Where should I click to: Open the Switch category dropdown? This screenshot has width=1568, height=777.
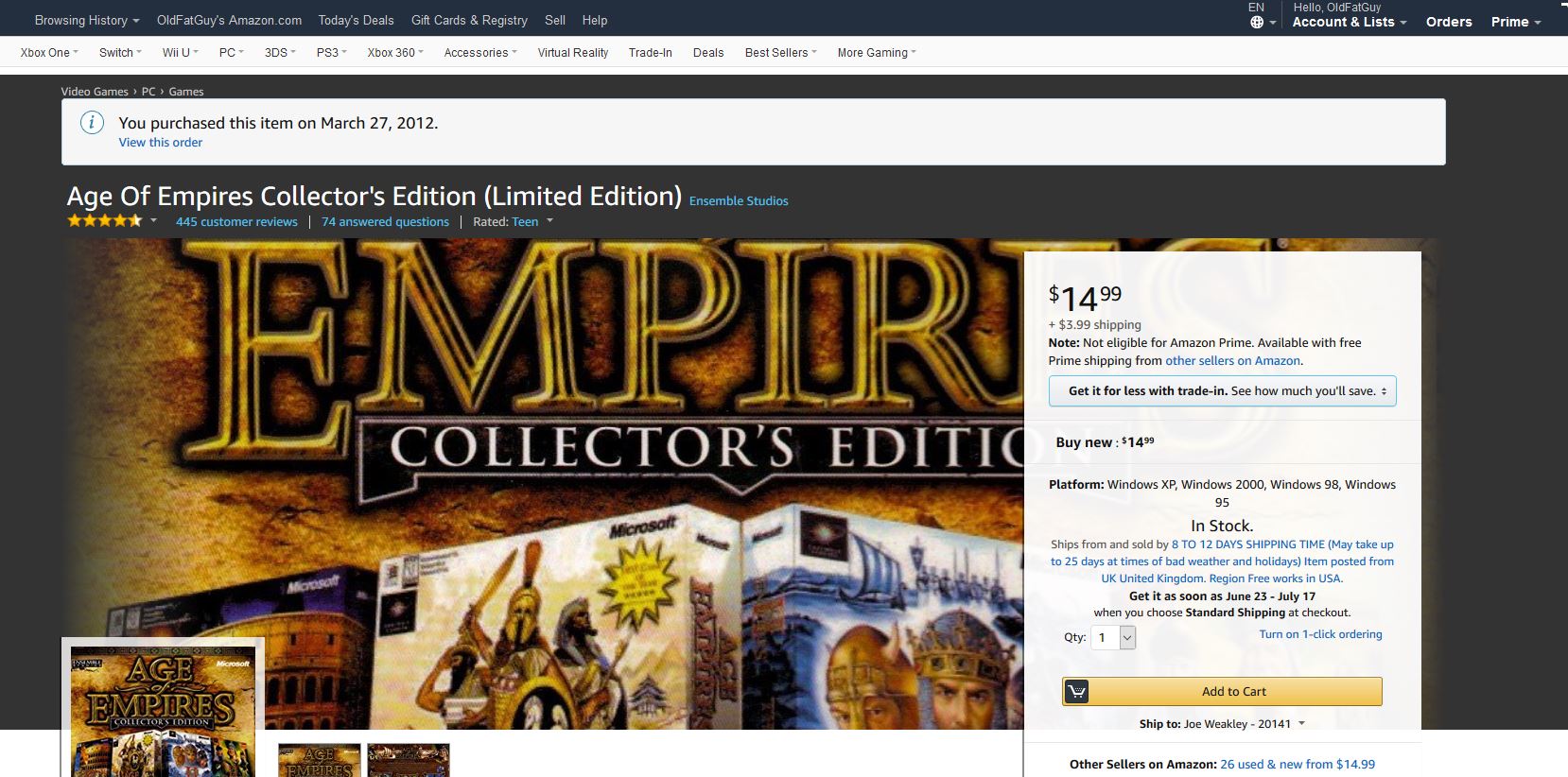(x=120, y=53)
